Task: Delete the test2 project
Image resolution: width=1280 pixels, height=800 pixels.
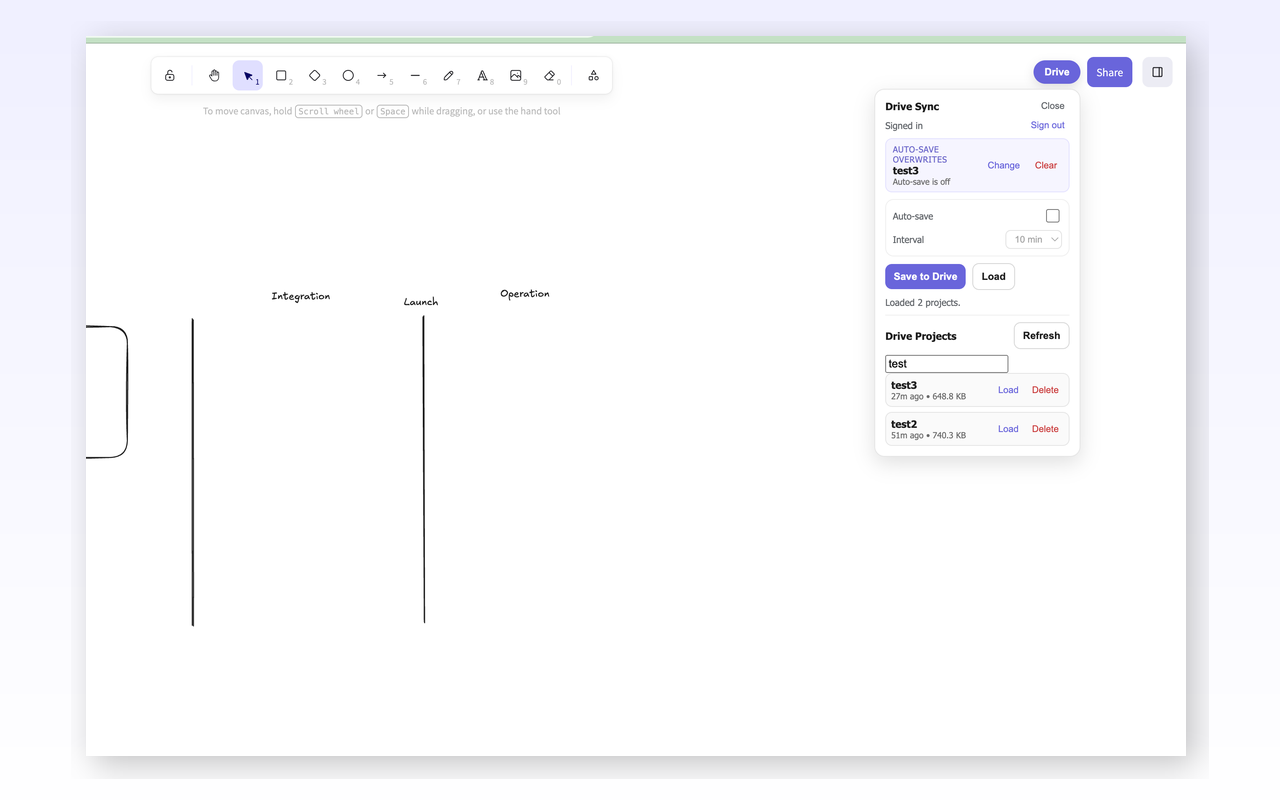Action: (x=1045, y=429)
